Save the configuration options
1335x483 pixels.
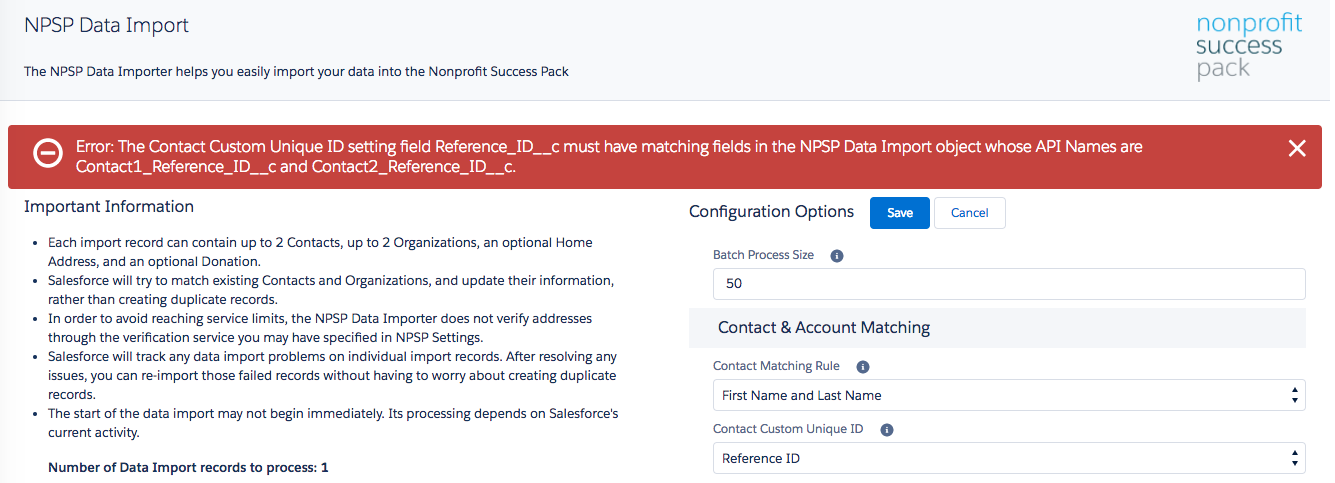(x=900, y=213)
